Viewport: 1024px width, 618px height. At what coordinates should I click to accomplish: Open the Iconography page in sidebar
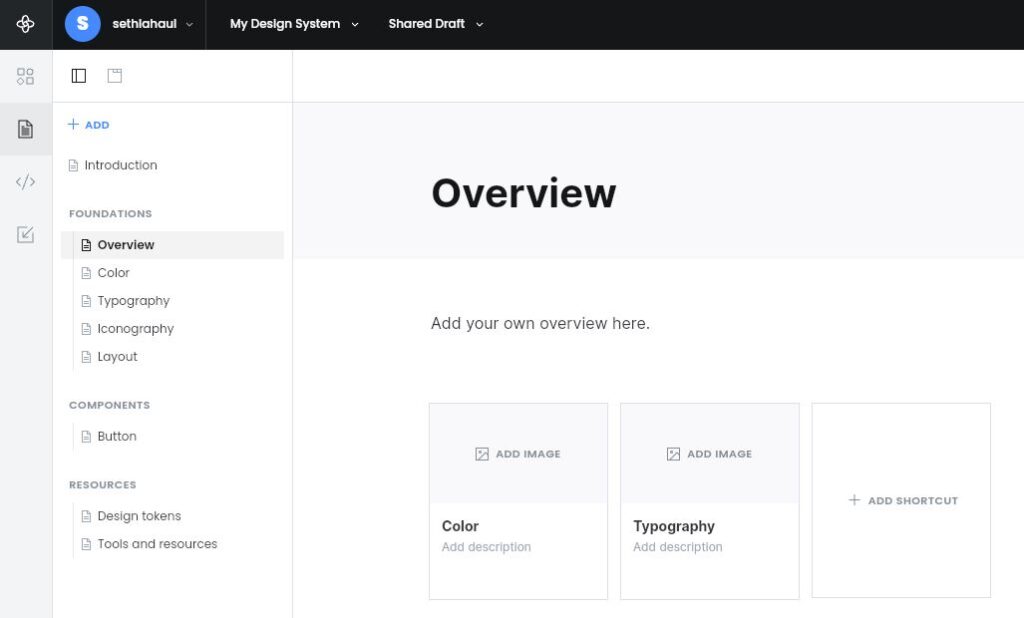135,329
